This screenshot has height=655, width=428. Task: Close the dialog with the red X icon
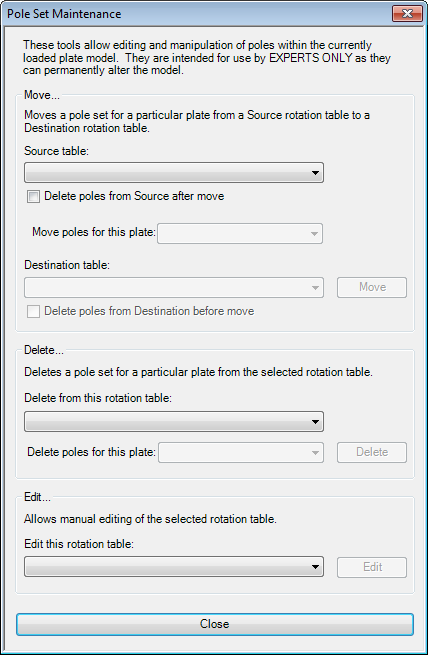pos(407,13)
